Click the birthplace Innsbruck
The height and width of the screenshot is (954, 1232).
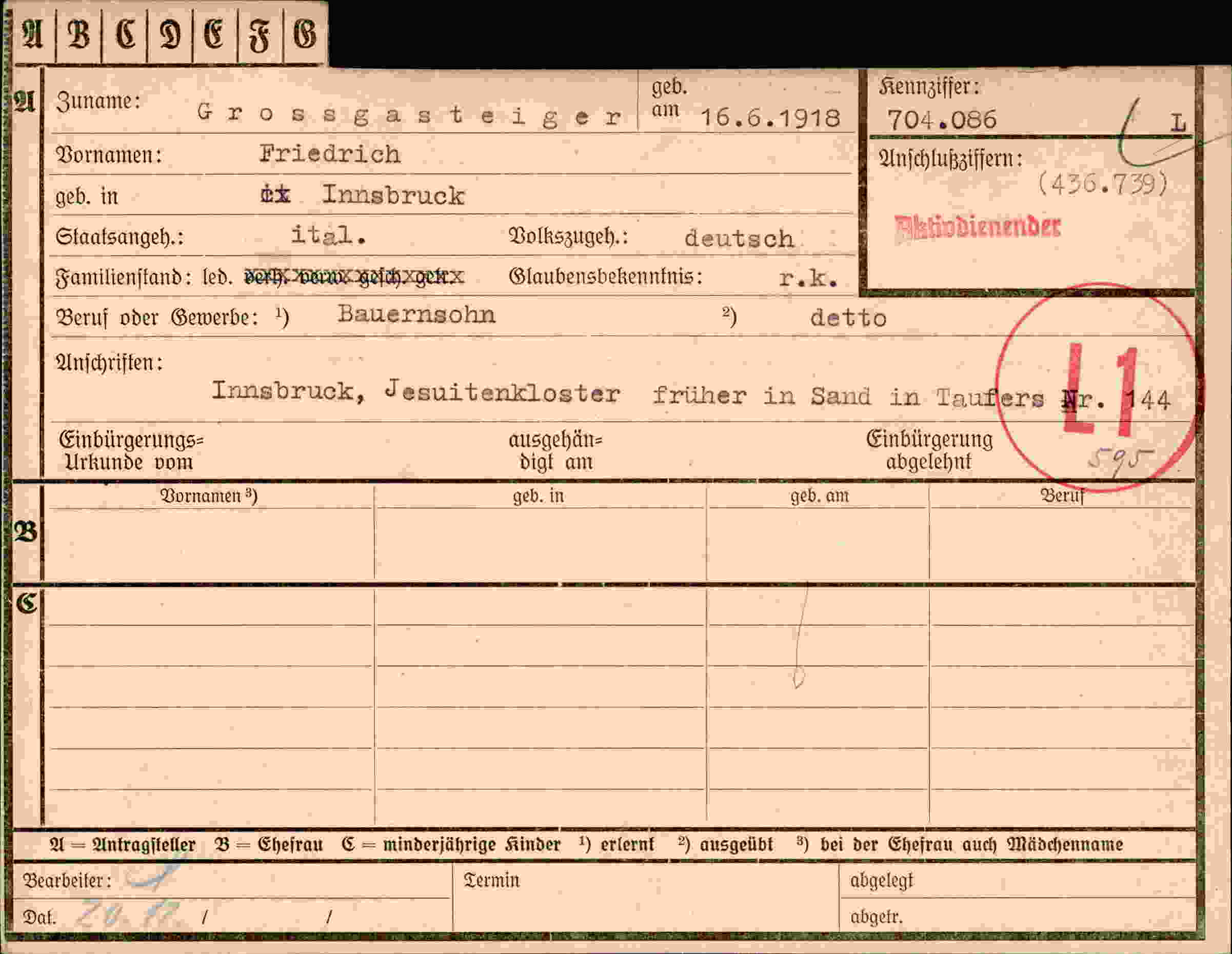tap(393, 195)
